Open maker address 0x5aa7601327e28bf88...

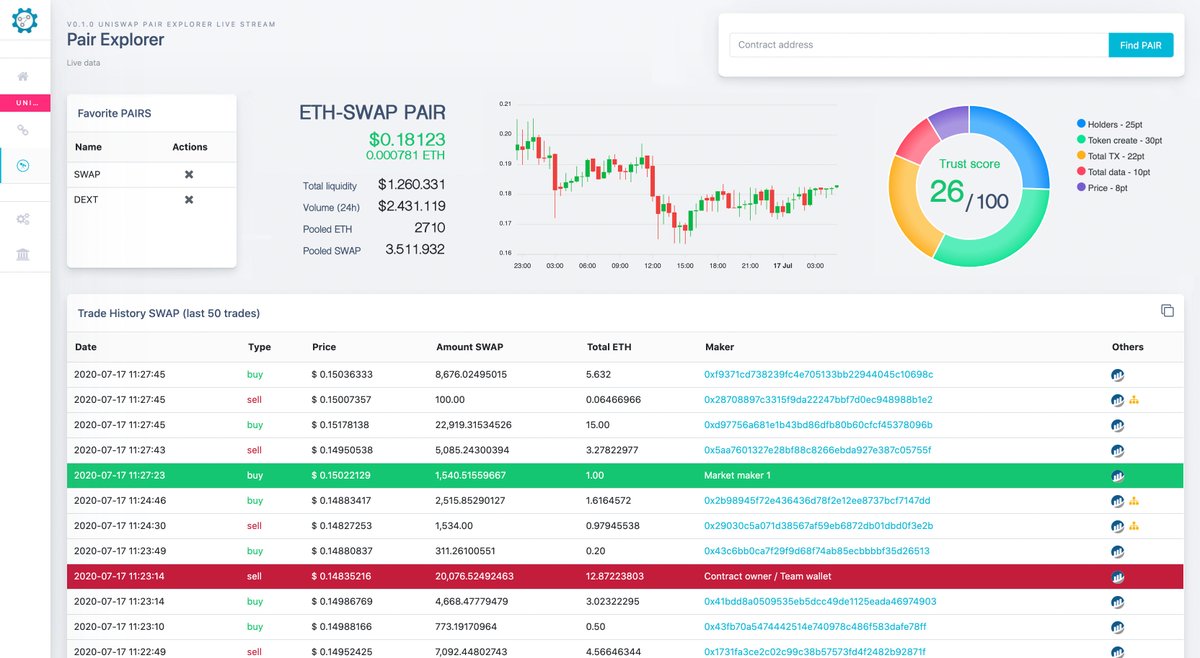[x=817, y=450]
